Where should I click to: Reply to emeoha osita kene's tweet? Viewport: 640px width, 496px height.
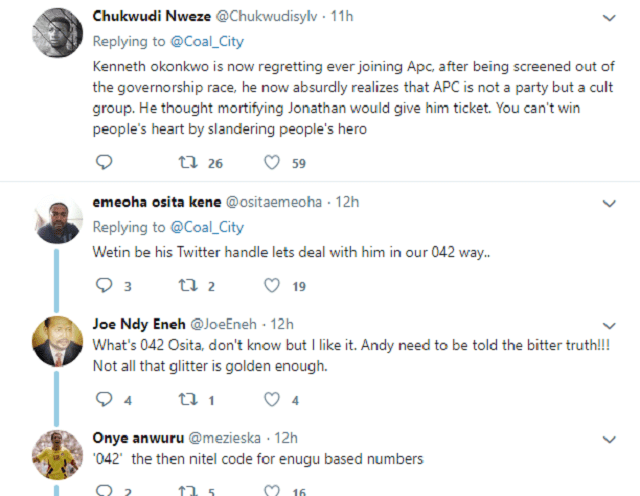click(x=105, y=286)
